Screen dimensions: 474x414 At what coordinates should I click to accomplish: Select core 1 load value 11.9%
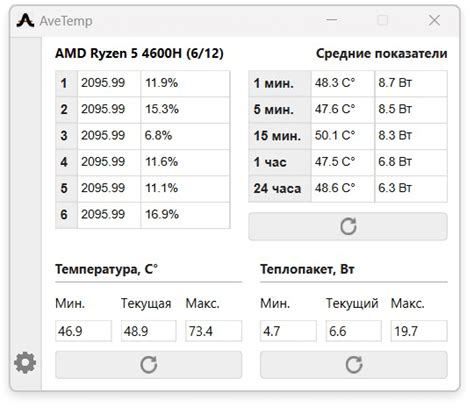pos(185,83)
